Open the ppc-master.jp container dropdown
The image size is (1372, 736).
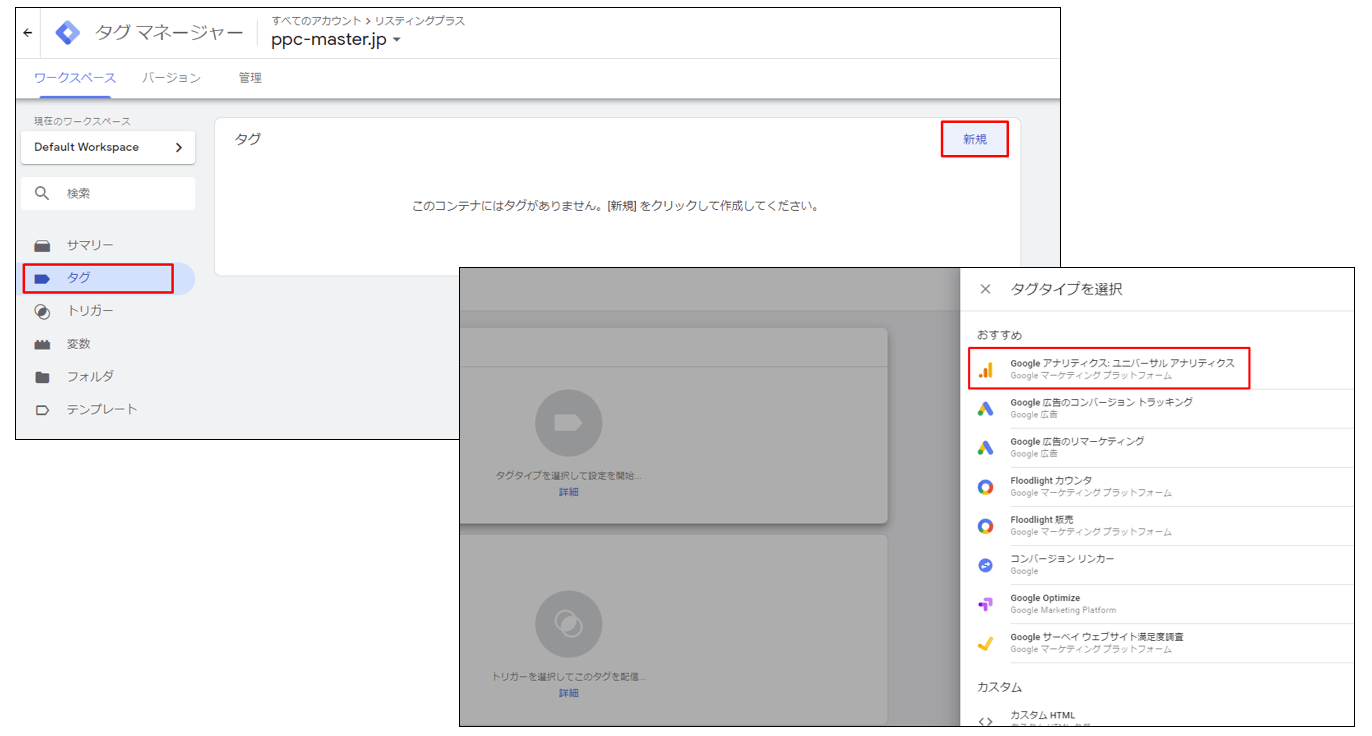[x=336, y=40]
